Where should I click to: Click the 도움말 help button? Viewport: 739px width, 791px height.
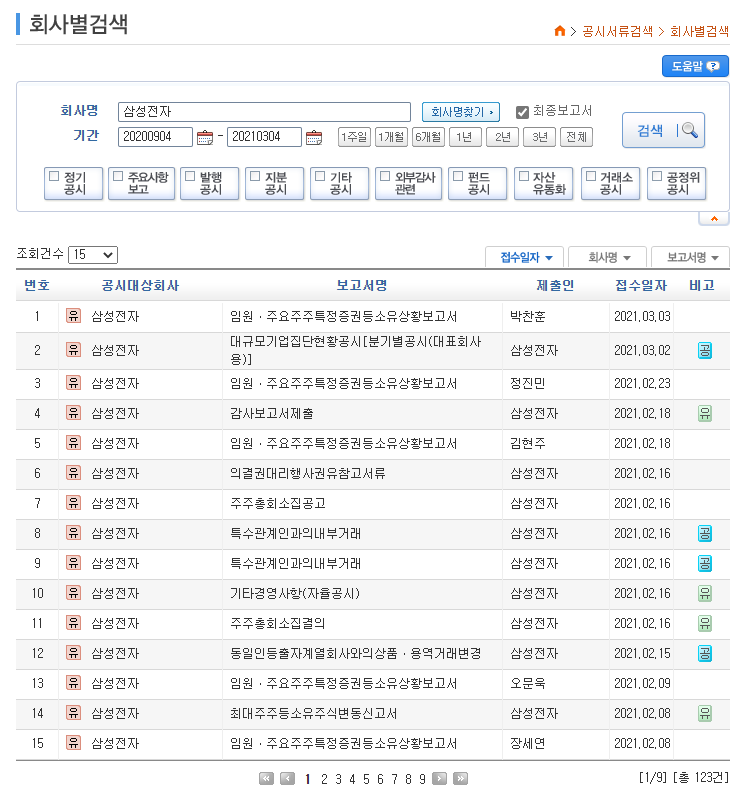click(x=695, y=66)
